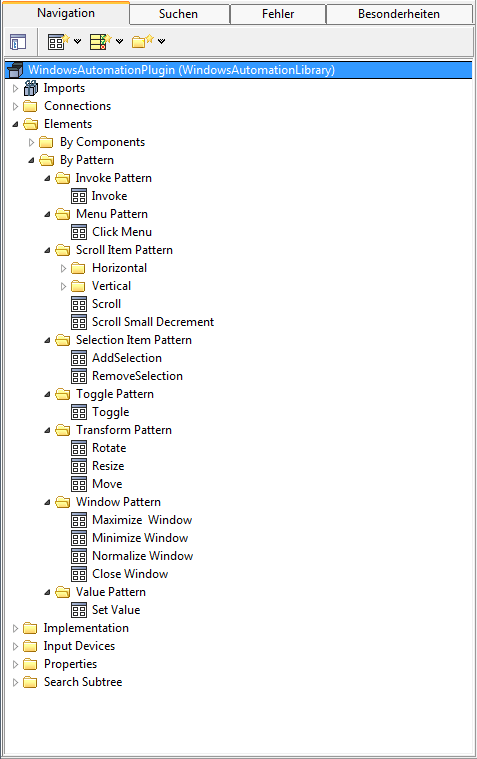
Task: Expand the Horizontal folder
Action: click(x=63, y=268)
